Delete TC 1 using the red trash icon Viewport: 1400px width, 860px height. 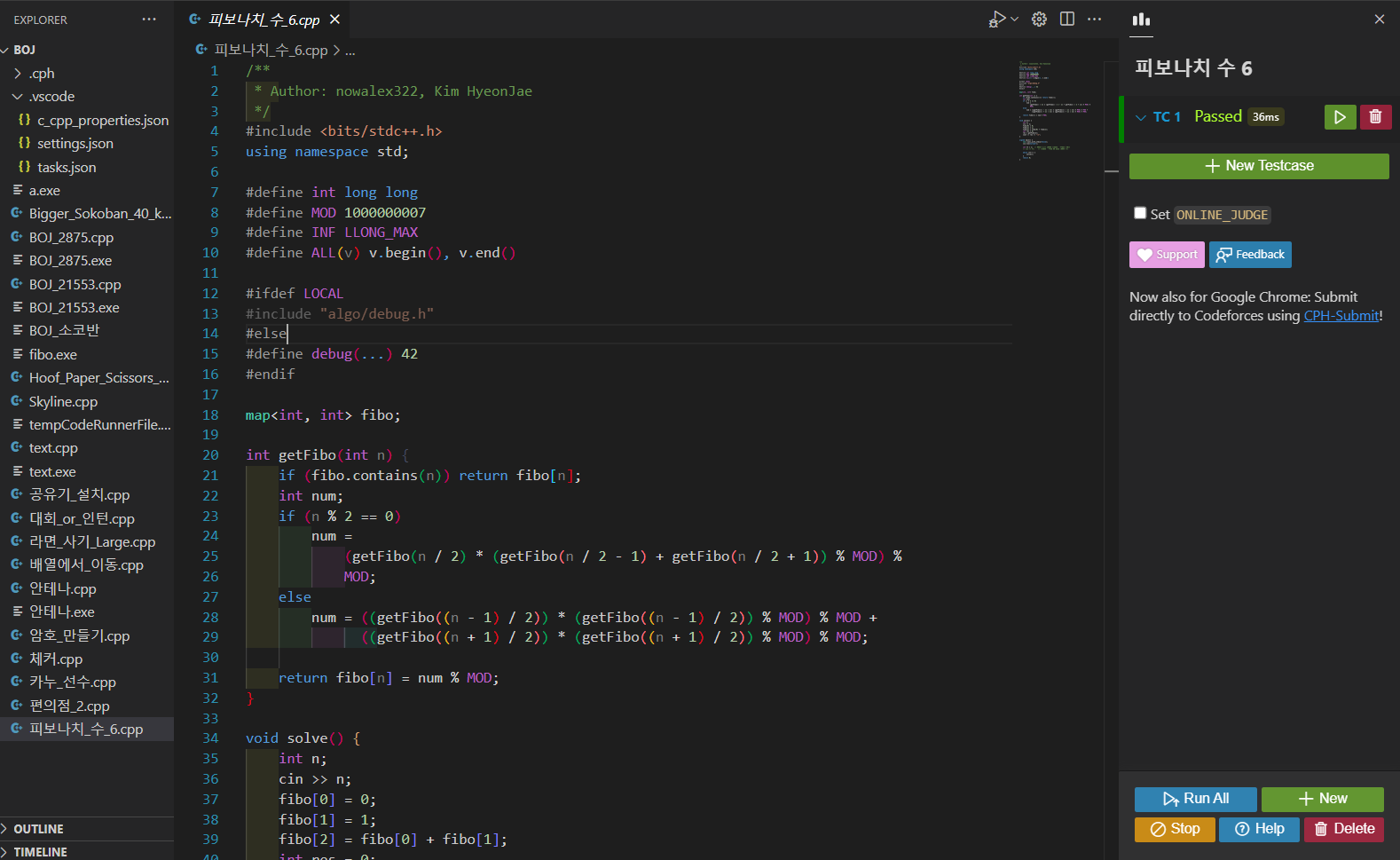click(1375, 117)
